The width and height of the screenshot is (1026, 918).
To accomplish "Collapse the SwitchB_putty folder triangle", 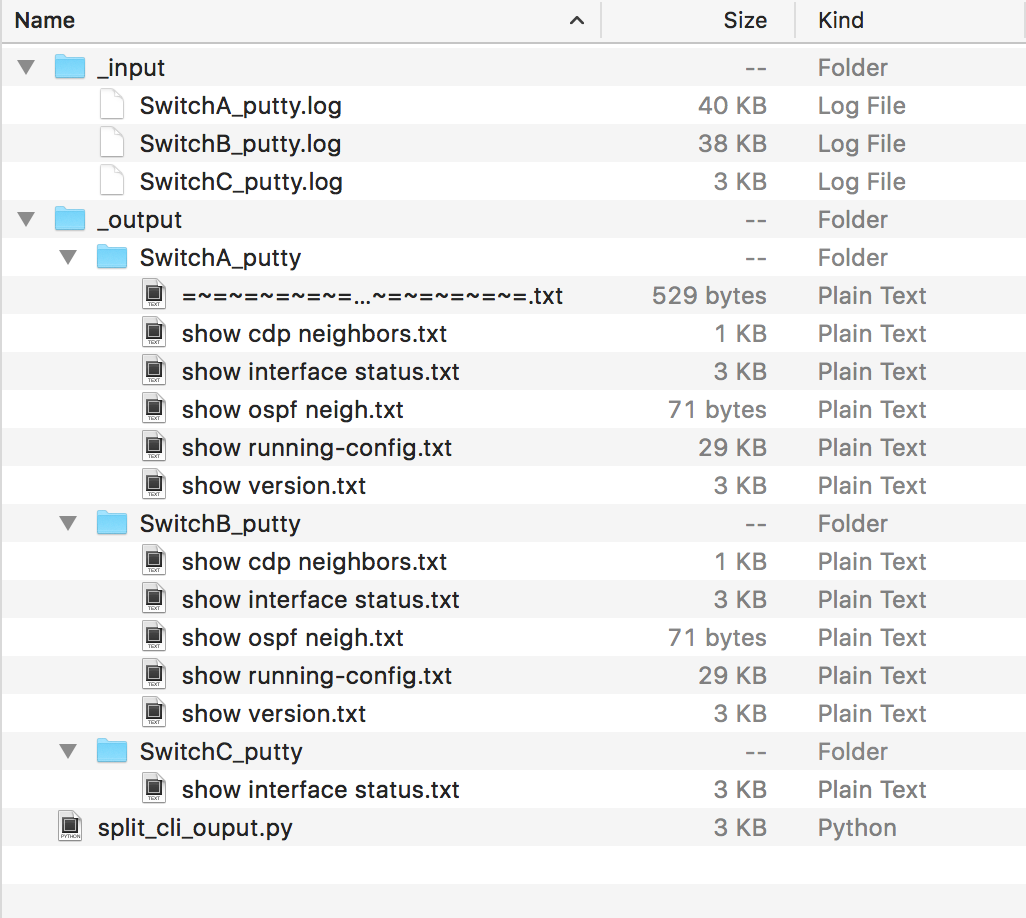I will pyautogui.click(x=68, y=523).
